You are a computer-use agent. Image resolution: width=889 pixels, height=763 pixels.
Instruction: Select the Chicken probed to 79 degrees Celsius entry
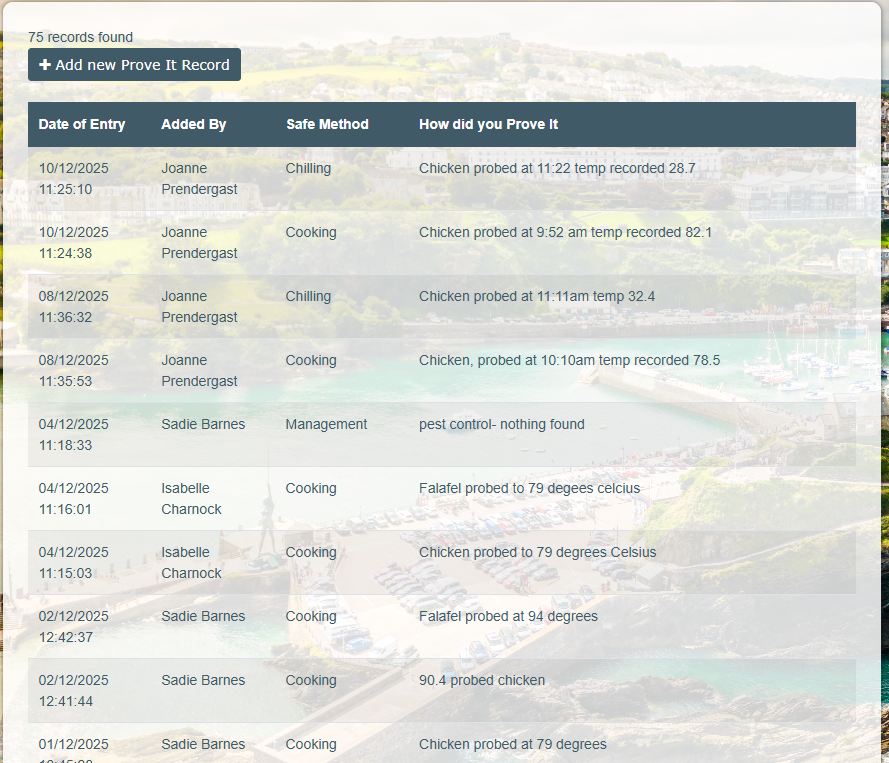click(537, 553)
